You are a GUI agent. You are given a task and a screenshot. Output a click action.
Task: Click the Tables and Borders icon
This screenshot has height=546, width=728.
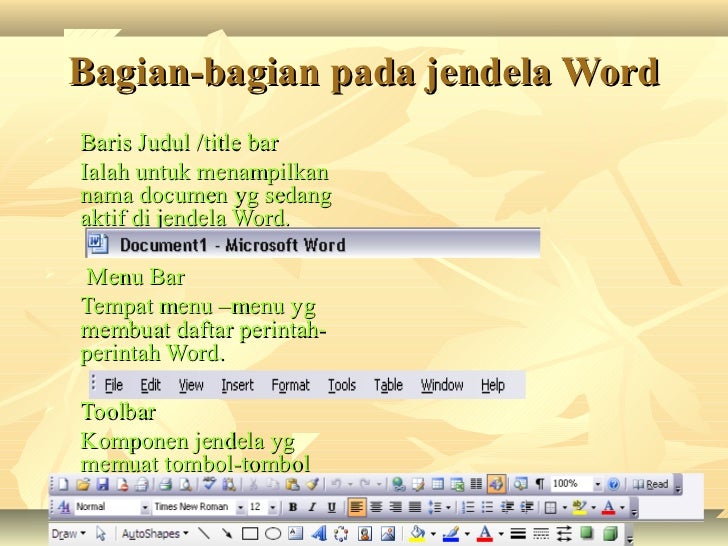[x=418, y=485]
